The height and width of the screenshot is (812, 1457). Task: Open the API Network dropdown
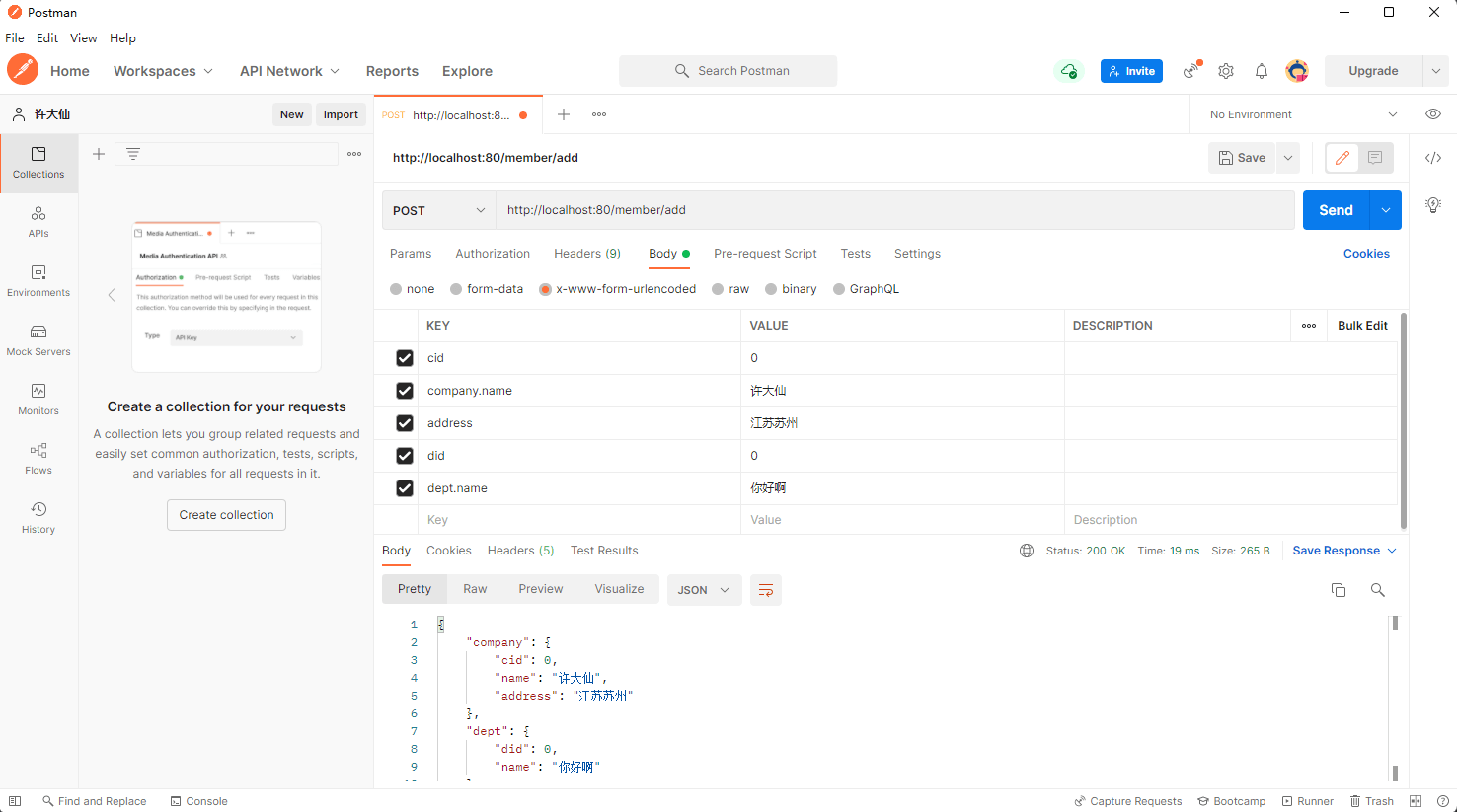(x=289, y=71)
